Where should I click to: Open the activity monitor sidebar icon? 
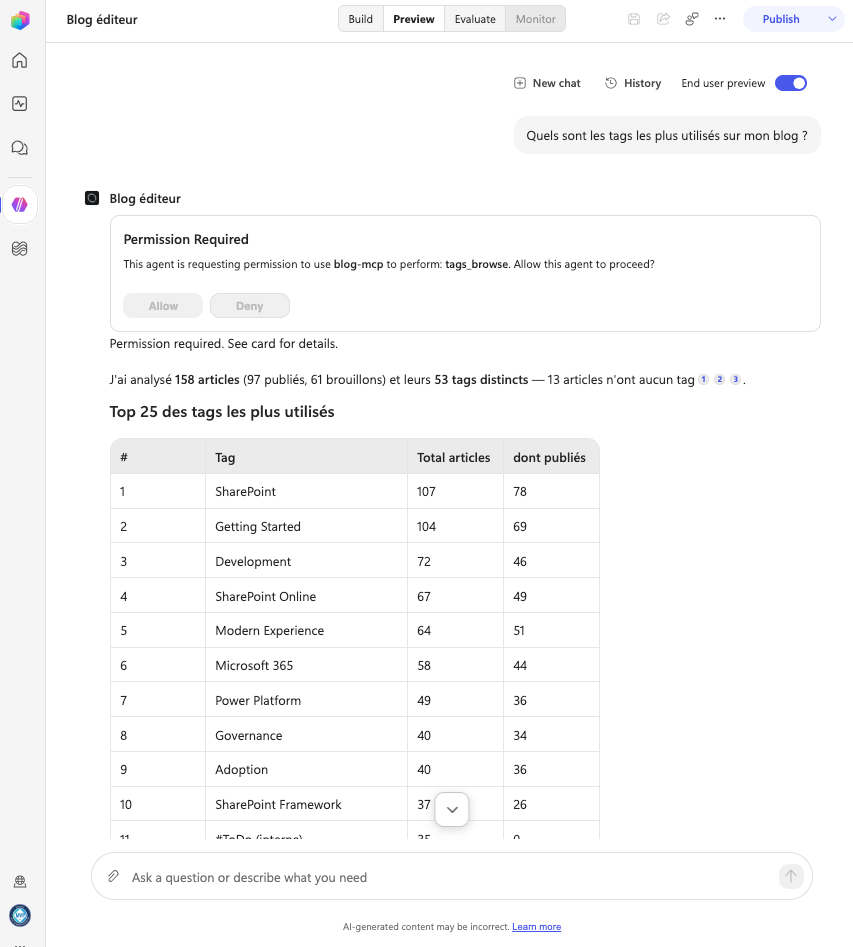click(x=20, y=104)
